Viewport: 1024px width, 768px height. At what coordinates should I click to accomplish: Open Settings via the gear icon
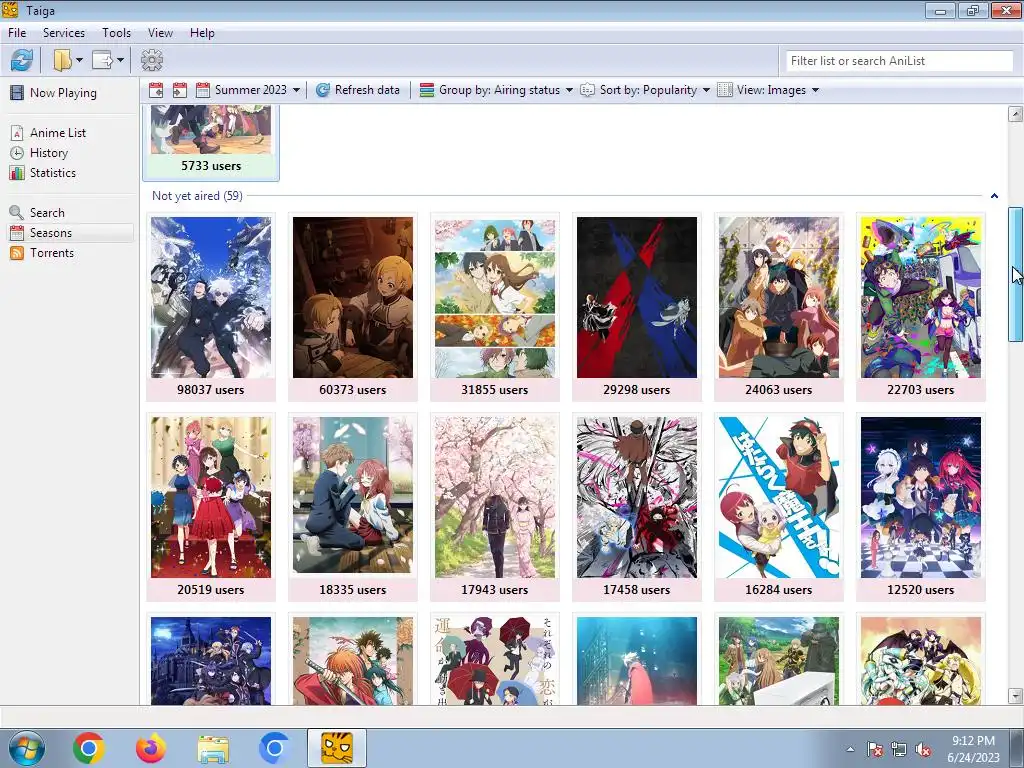click(x=152, y=61)
